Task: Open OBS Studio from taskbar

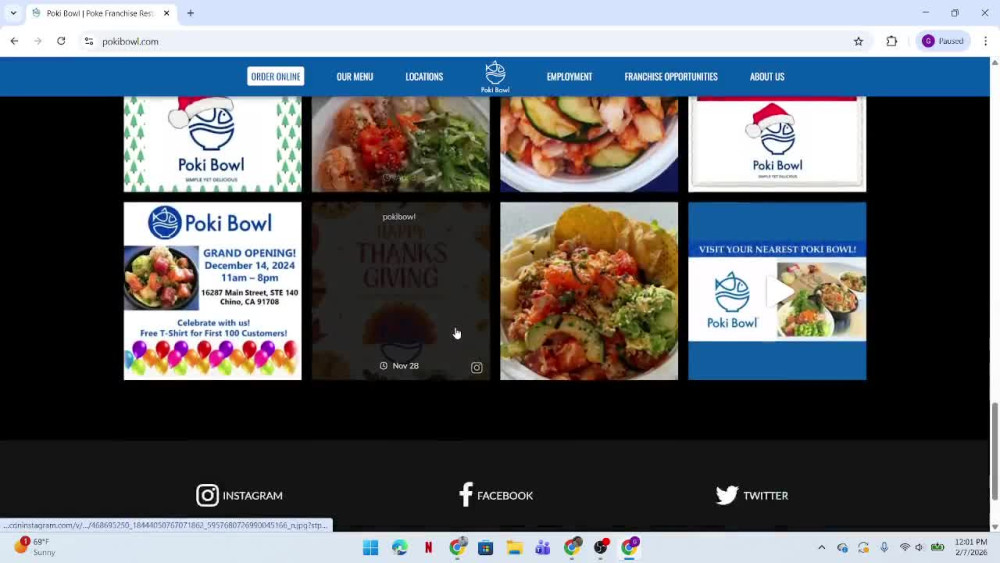Action: coord(601,547)
